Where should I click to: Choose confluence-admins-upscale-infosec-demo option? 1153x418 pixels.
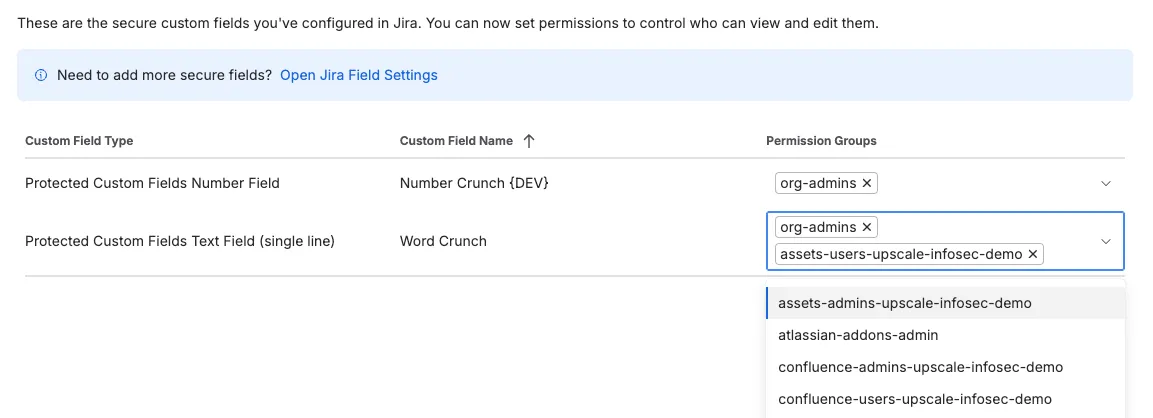point(945,367)
